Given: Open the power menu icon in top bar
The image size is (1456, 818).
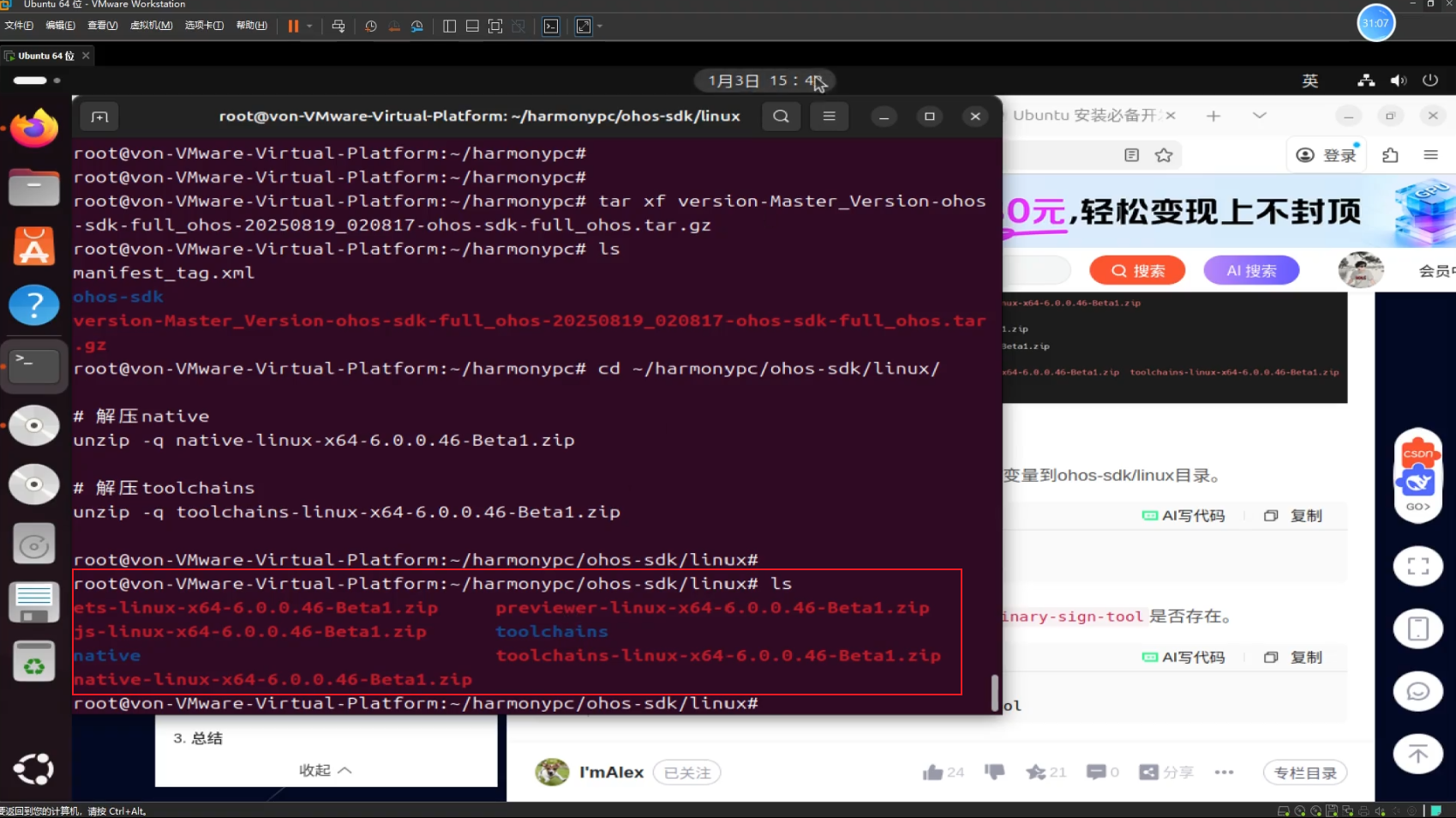Looking at the screenshot, I should [x=1430, y=81].
